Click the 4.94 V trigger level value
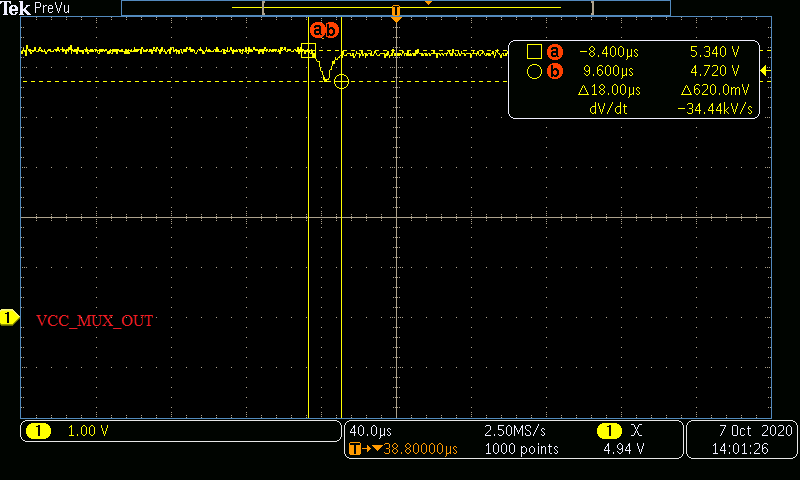Viewport: 800px width, 480px height. (623, 449)
